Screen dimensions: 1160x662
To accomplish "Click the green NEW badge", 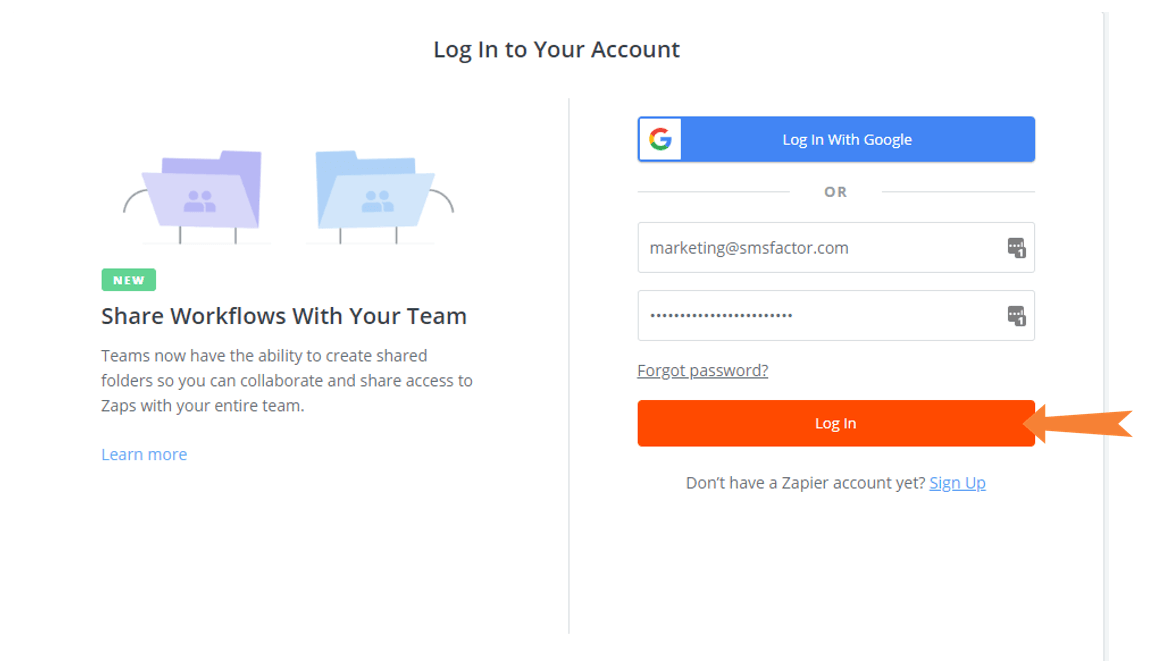I will 129,280.
